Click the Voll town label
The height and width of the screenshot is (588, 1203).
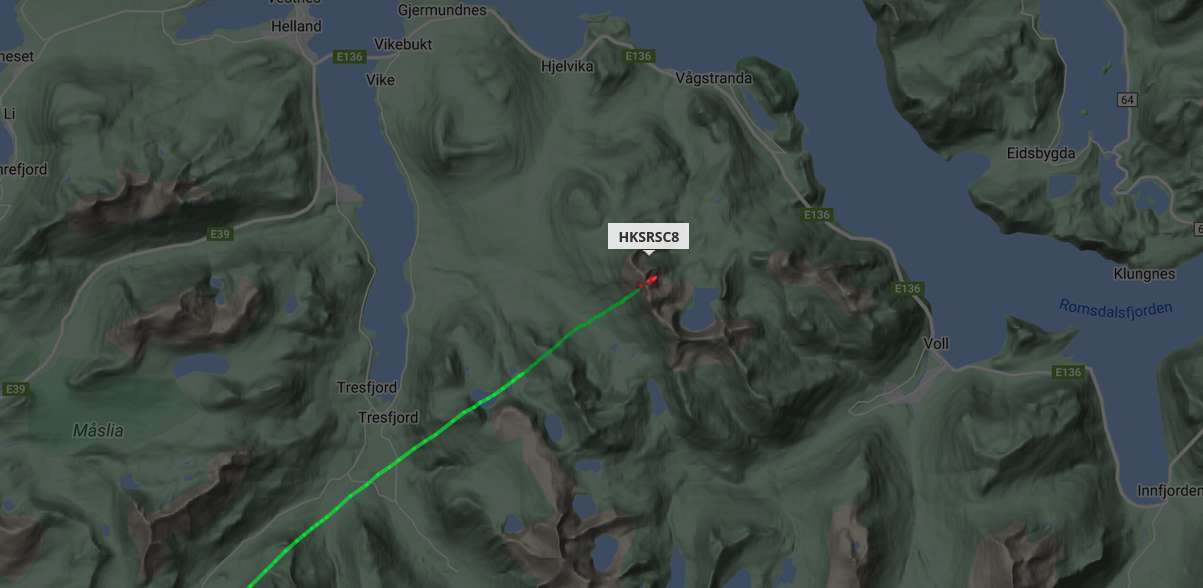pyautogui.click(x=937, y=343)
